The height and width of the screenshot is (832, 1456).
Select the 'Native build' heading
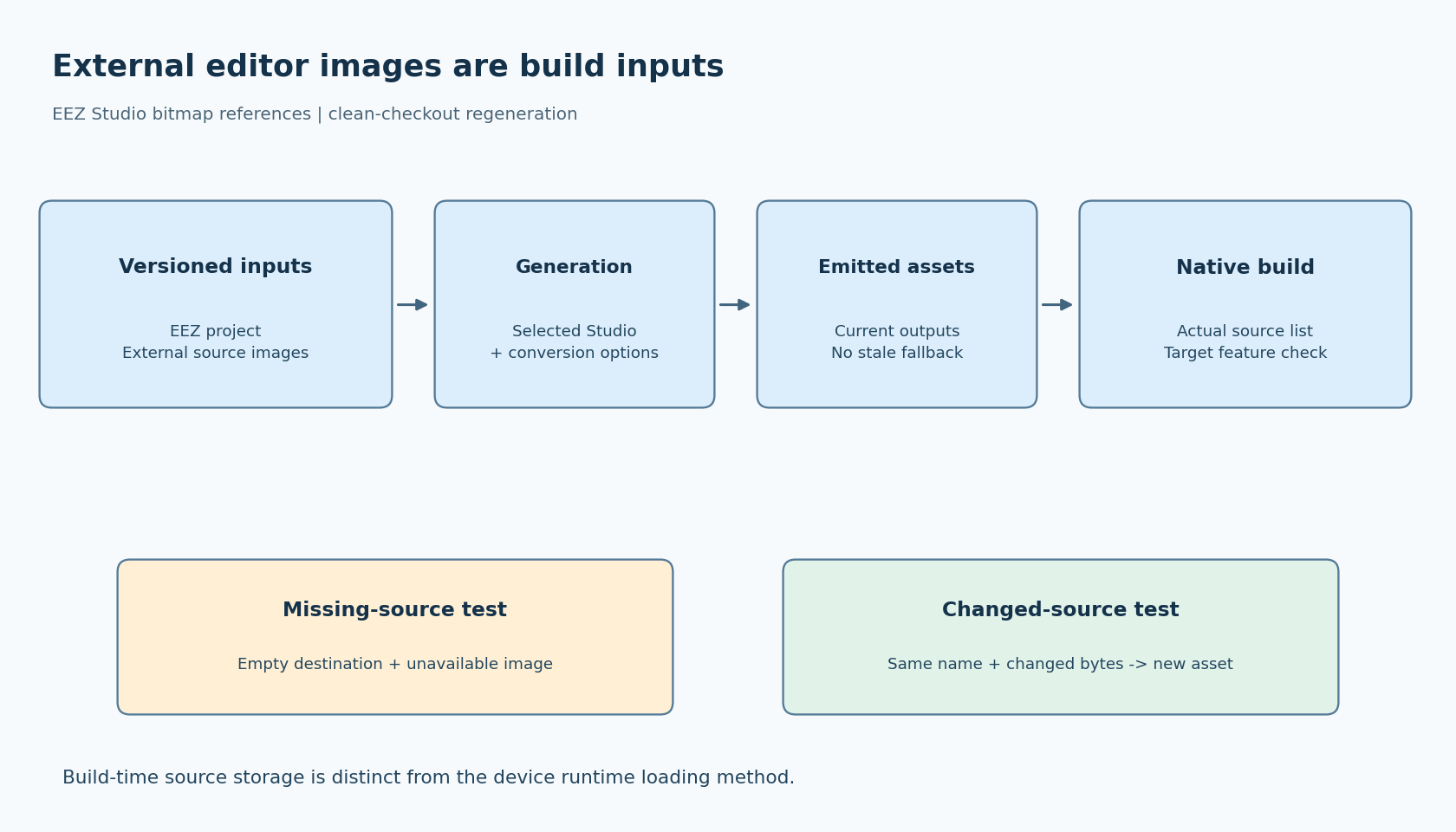tap(1245, 268)
